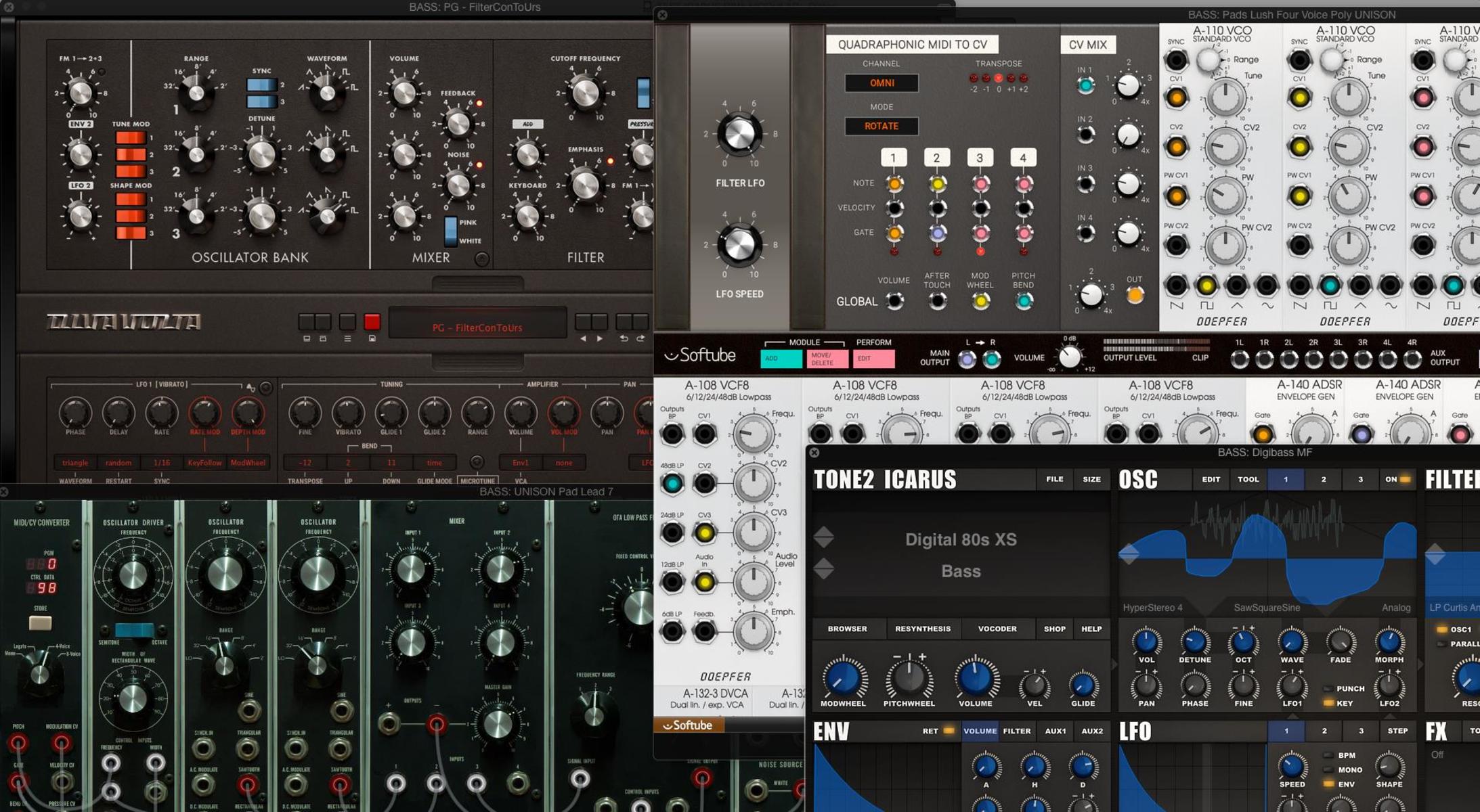1480x812 pixels.
Task: Select the LFO STEP tab in Icarus
Action: pyautogui.click(x=1397, y=731)
